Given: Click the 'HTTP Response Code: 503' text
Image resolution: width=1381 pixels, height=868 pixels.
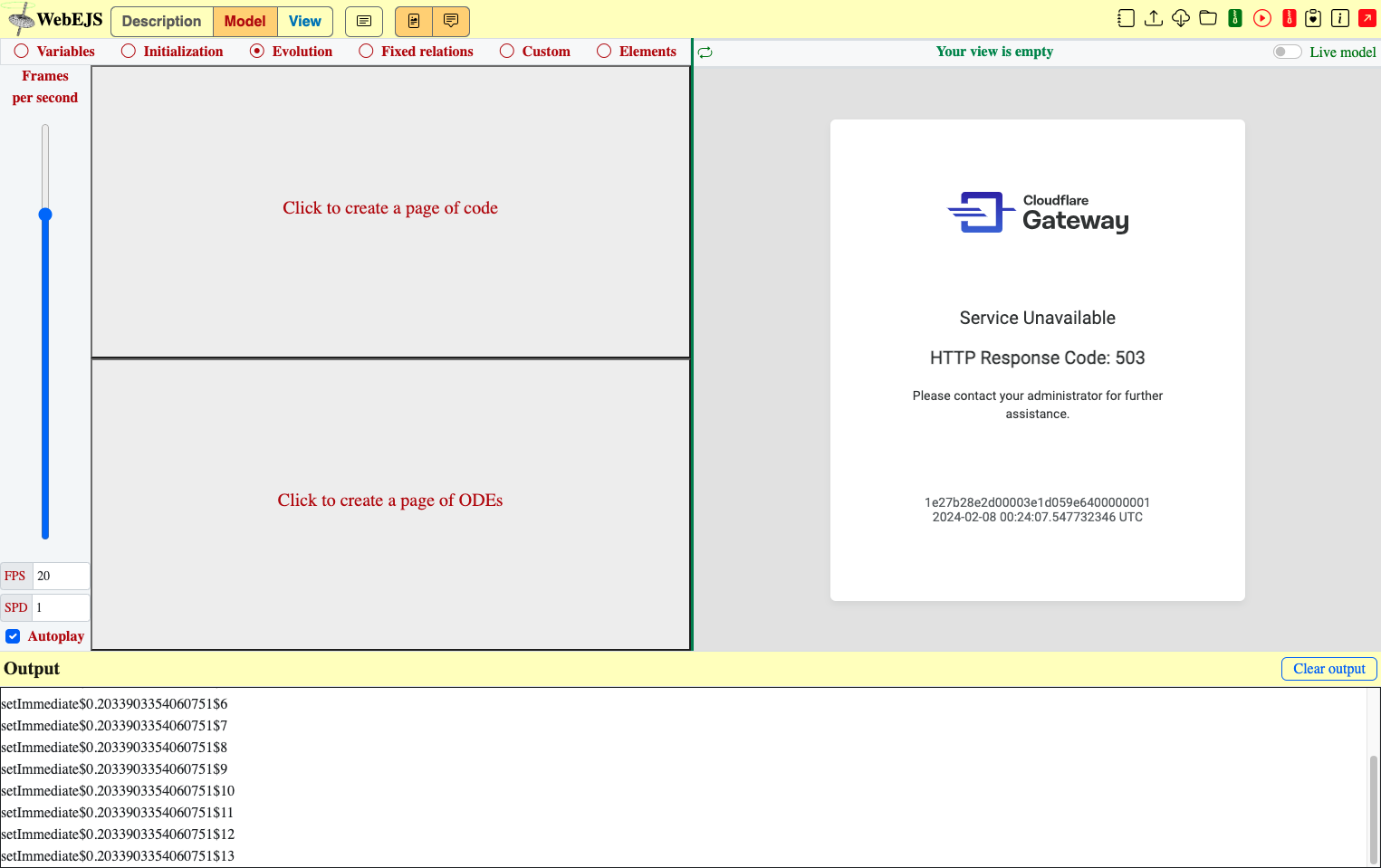Looking at the screenshot, I should [x=1037, y=358].
